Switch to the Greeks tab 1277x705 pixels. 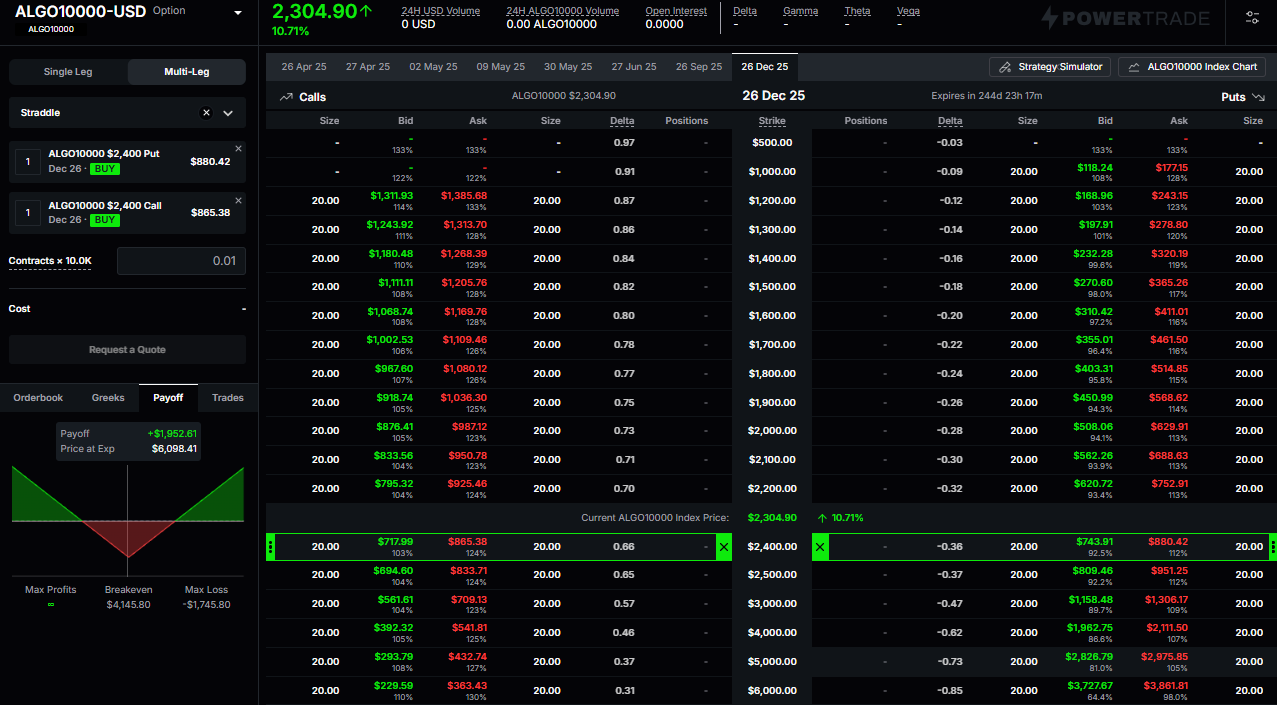(108, 398)
